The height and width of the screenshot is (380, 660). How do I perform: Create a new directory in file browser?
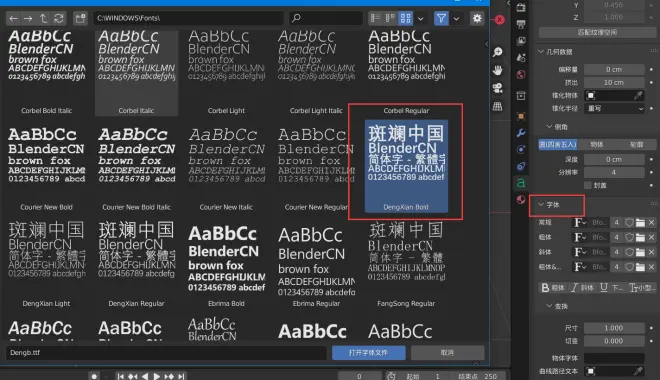coord(80,19)
